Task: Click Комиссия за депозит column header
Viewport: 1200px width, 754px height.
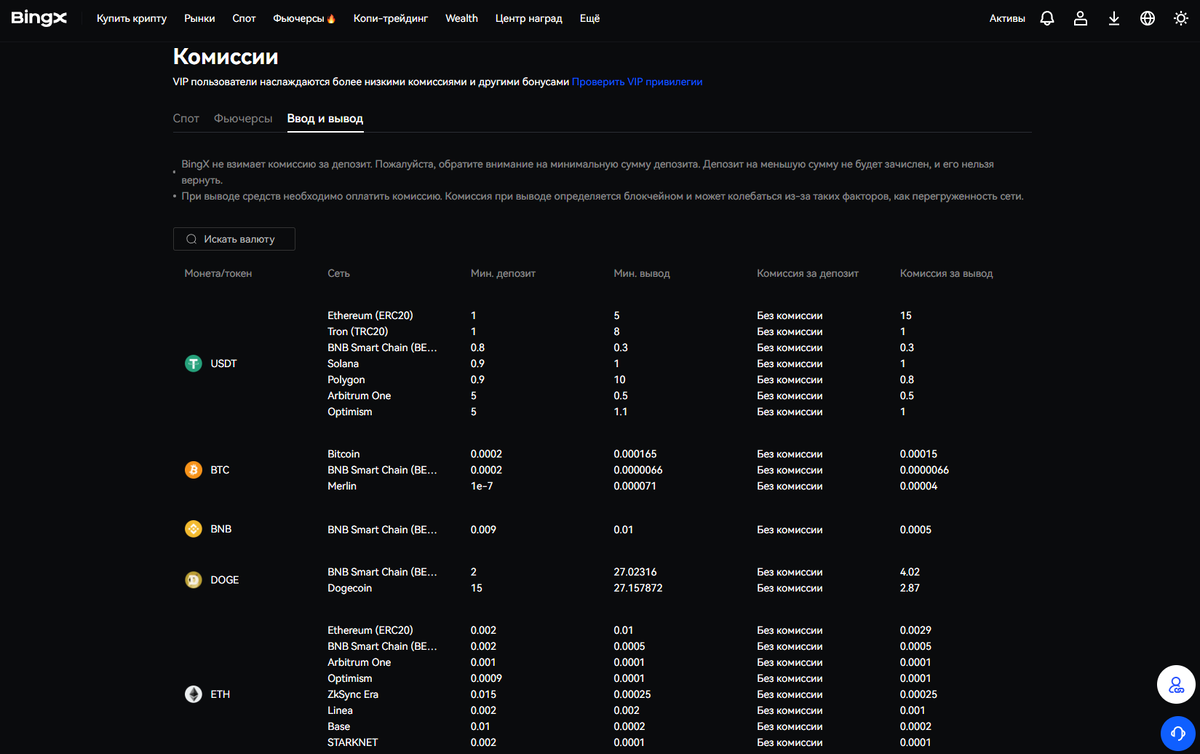Action: 808,273
